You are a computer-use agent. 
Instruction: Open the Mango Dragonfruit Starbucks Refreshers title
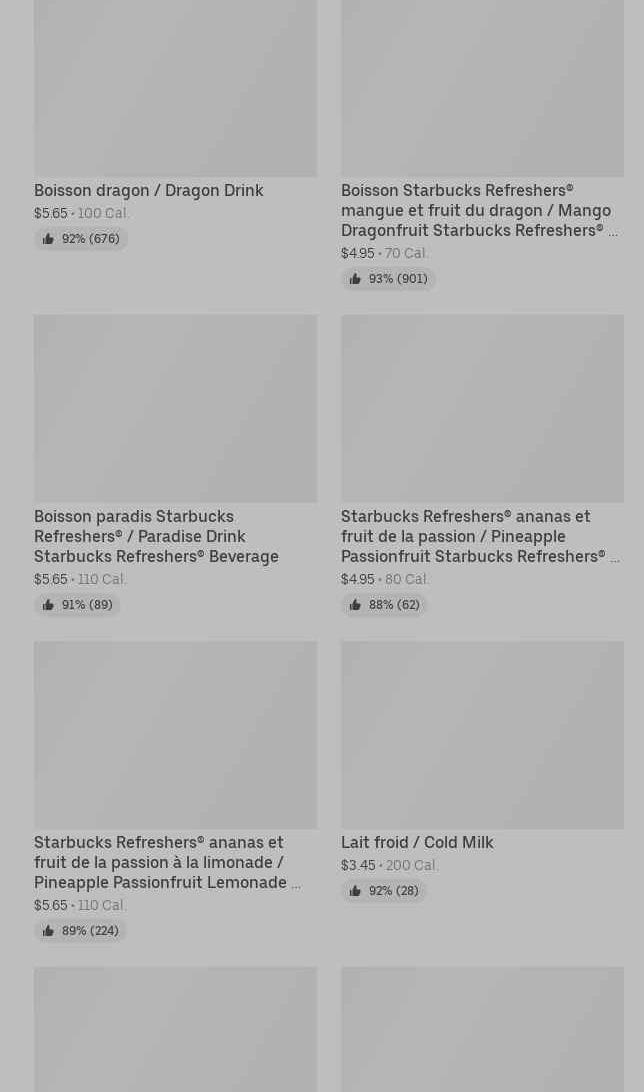point(476,210)
